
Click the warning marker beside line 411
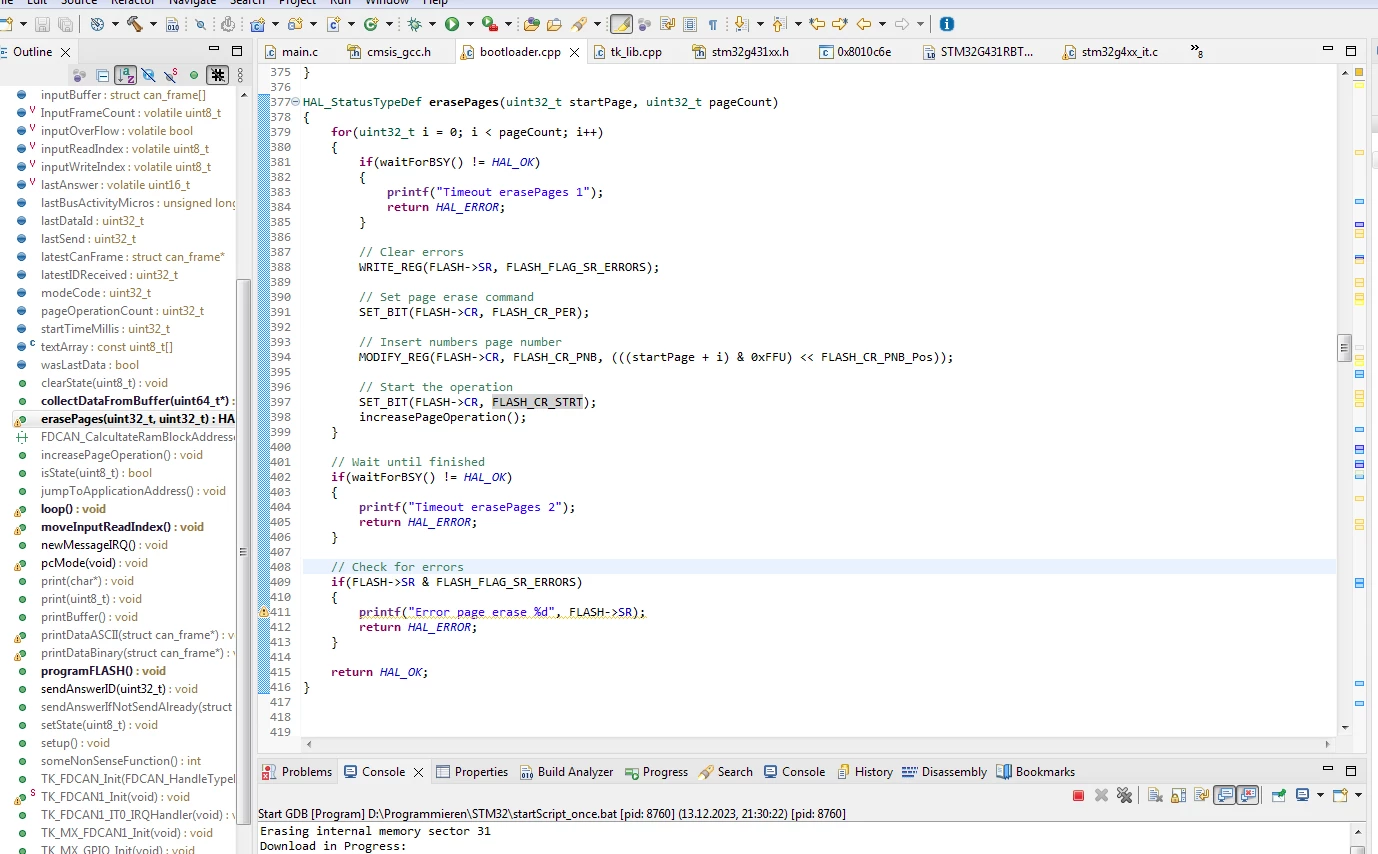click(264, 612)
